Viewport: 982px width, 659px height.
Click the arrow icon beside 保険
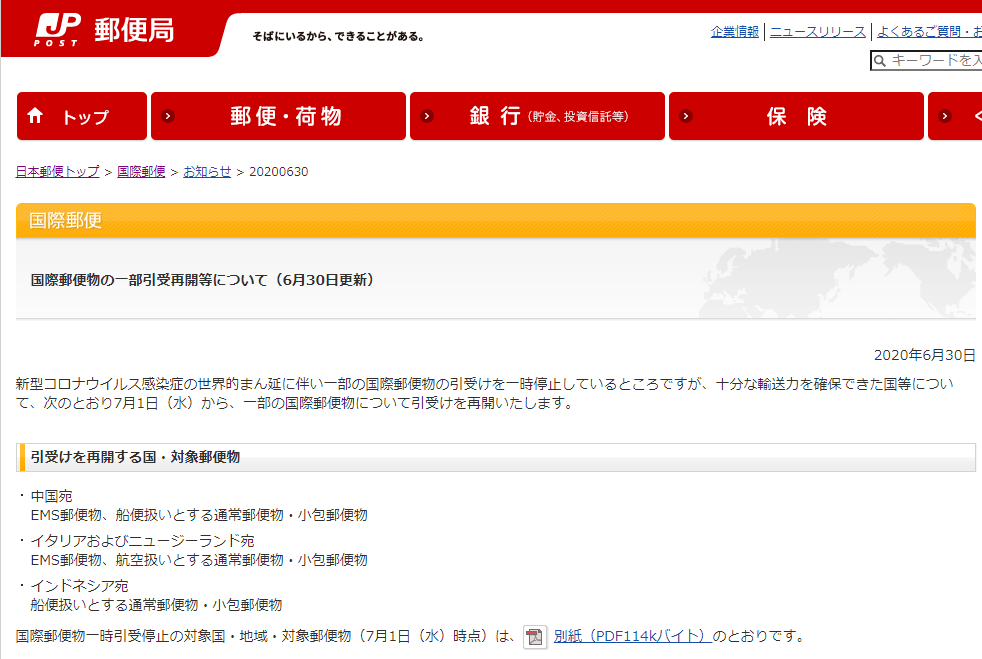coord(686,116)
